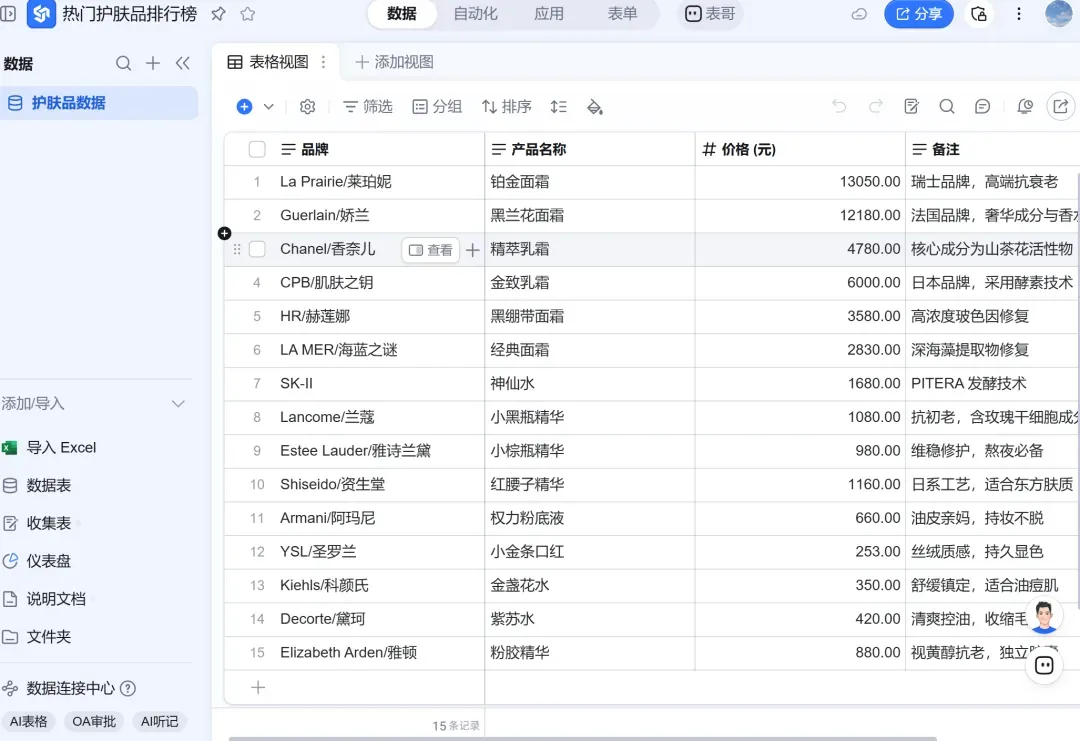This screenshot has width=1080, height=741.
Task: Open the 表哥 assistant button
Action: coord(710,14)
